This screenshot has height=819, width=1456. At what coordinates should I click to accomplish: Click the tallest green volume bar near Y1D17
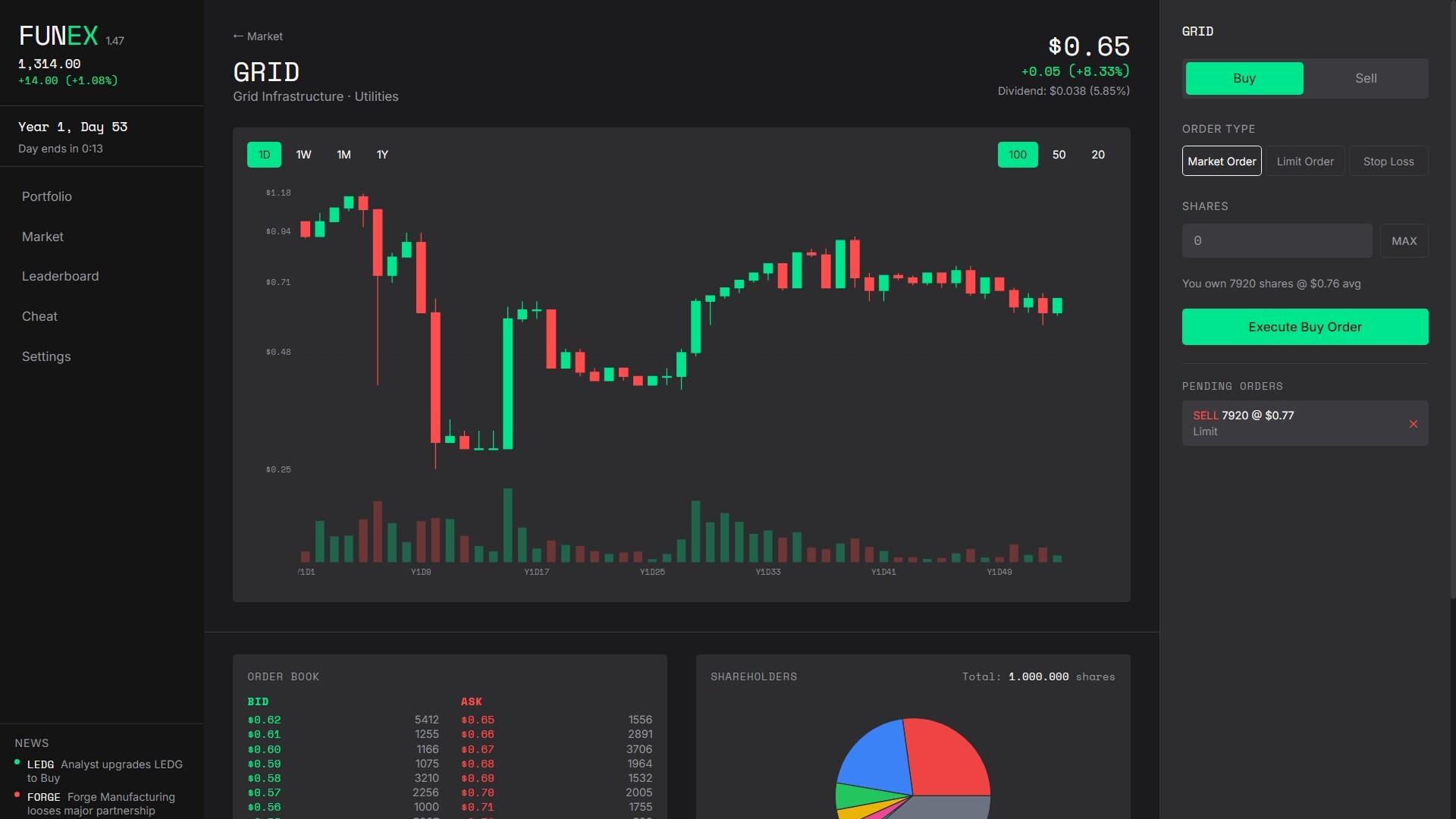(x=507, y=525)
